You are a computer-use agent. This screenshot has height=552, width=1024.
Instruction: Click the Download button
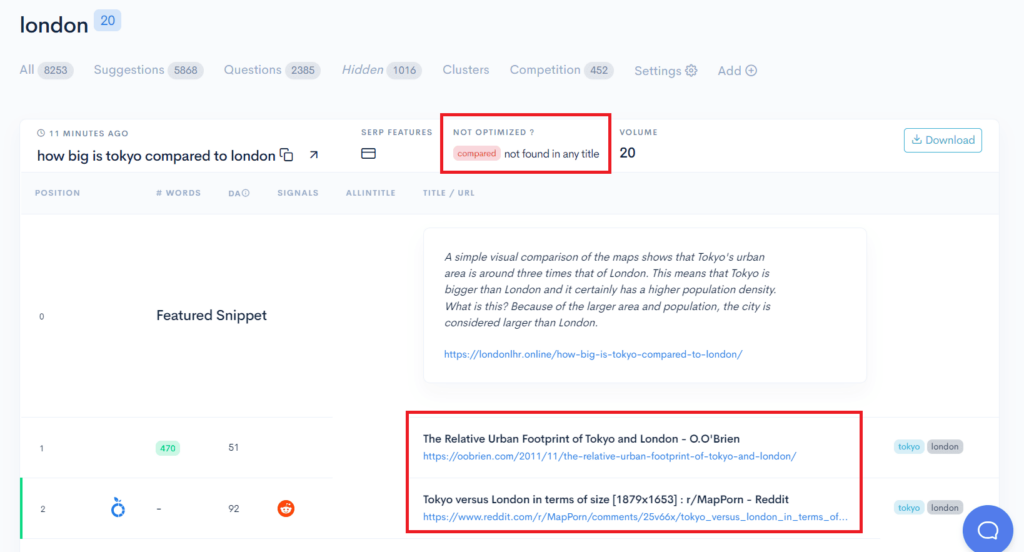click(x=942, y=140)
